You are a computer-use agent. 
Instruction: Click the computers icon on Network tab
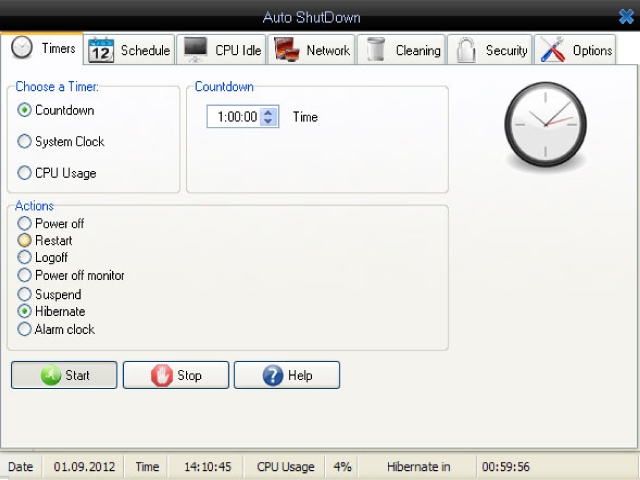tap(287, 49)
